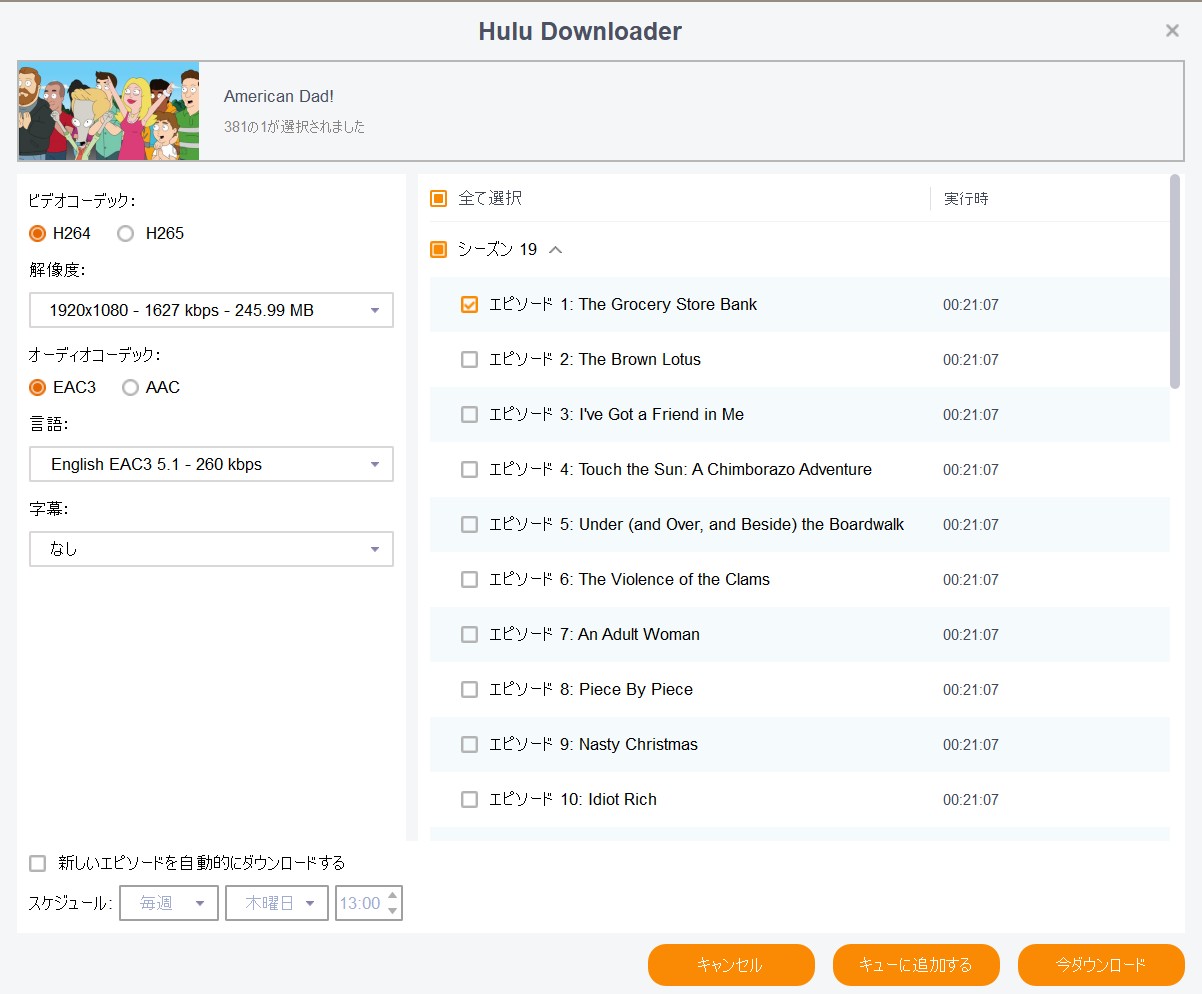The width and height of the screenshot is (1202, 994).
Task: Decrease the schedule time with down arrow
Action: tap(393, 911)
